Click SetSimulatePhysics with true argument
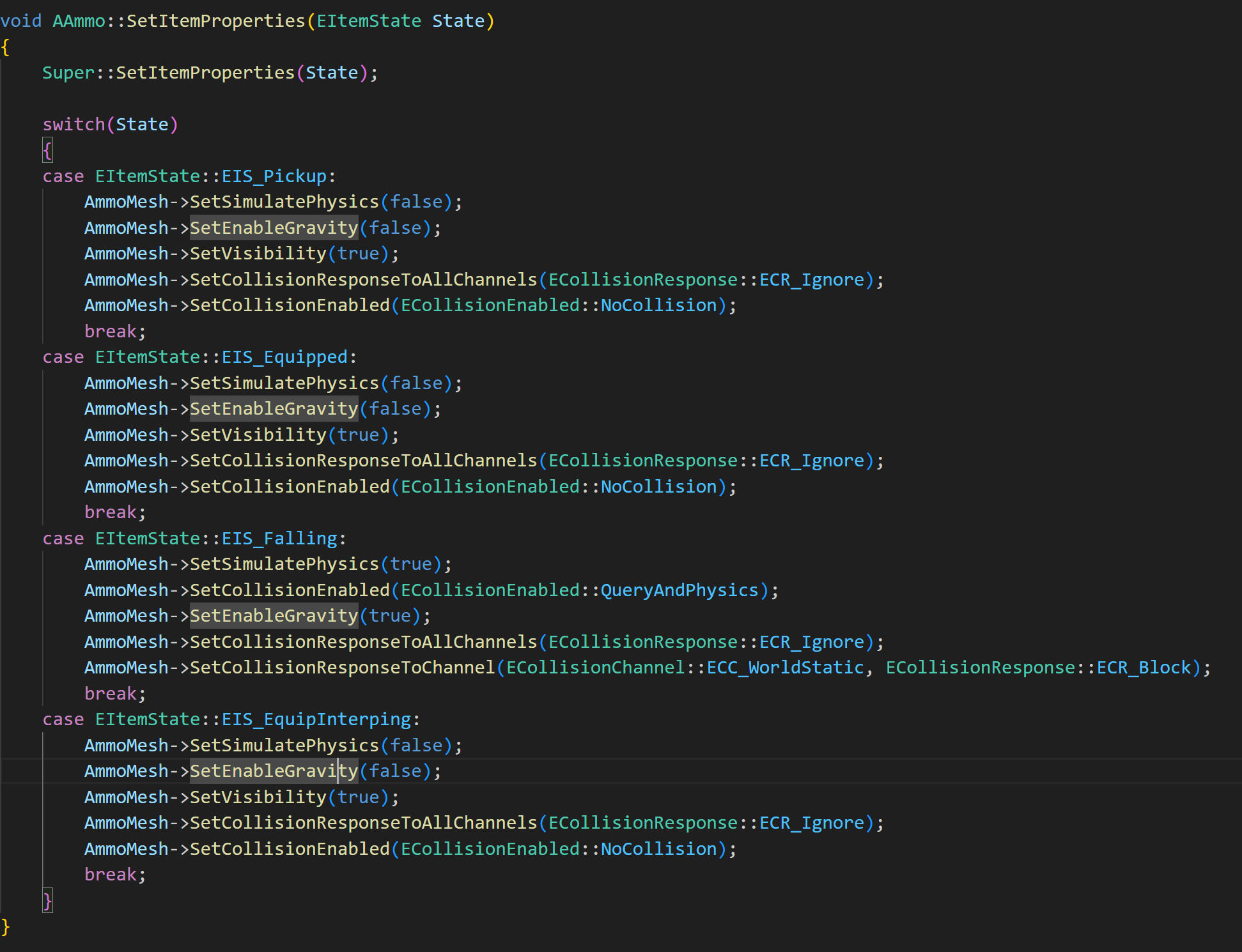 (284, 564)
